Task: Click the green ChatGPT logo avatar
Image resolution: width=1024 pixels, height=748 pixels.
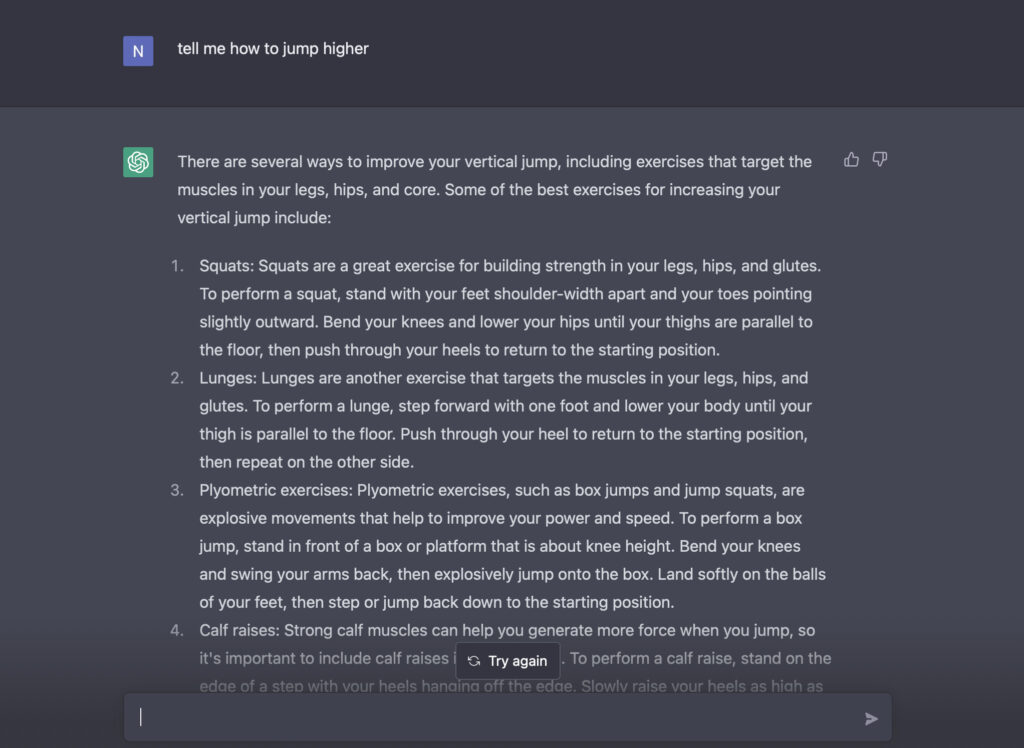Action: pos(138,162)
